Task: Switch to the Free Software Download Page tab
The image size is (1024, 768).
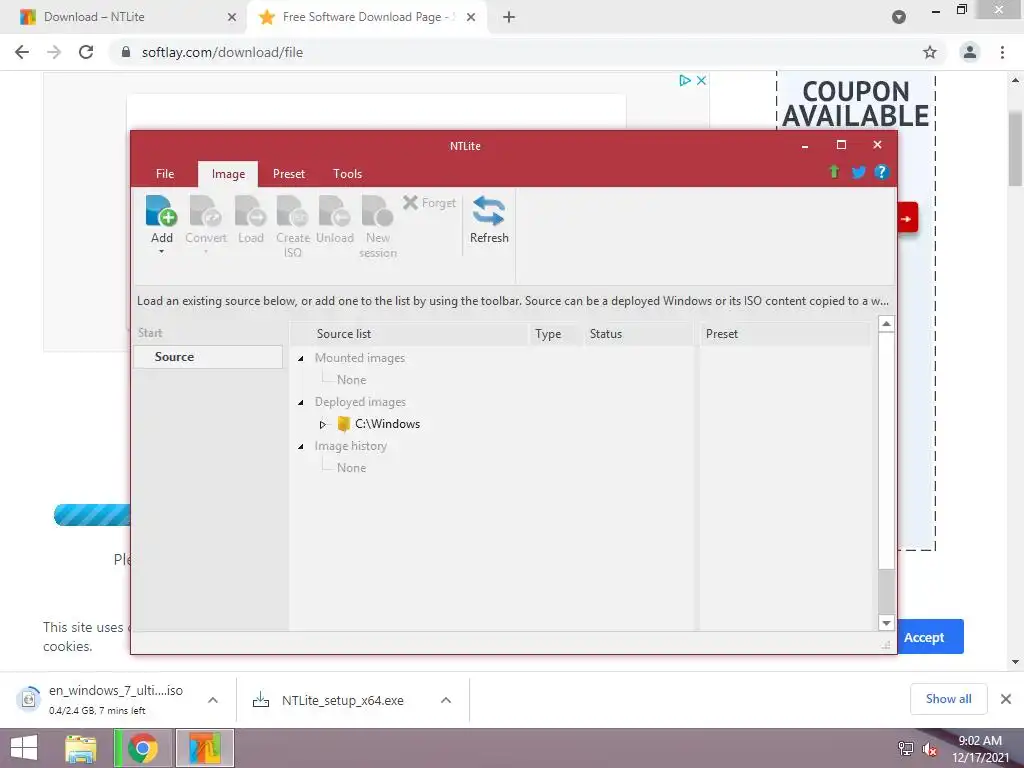Action: tap(366, 17)
